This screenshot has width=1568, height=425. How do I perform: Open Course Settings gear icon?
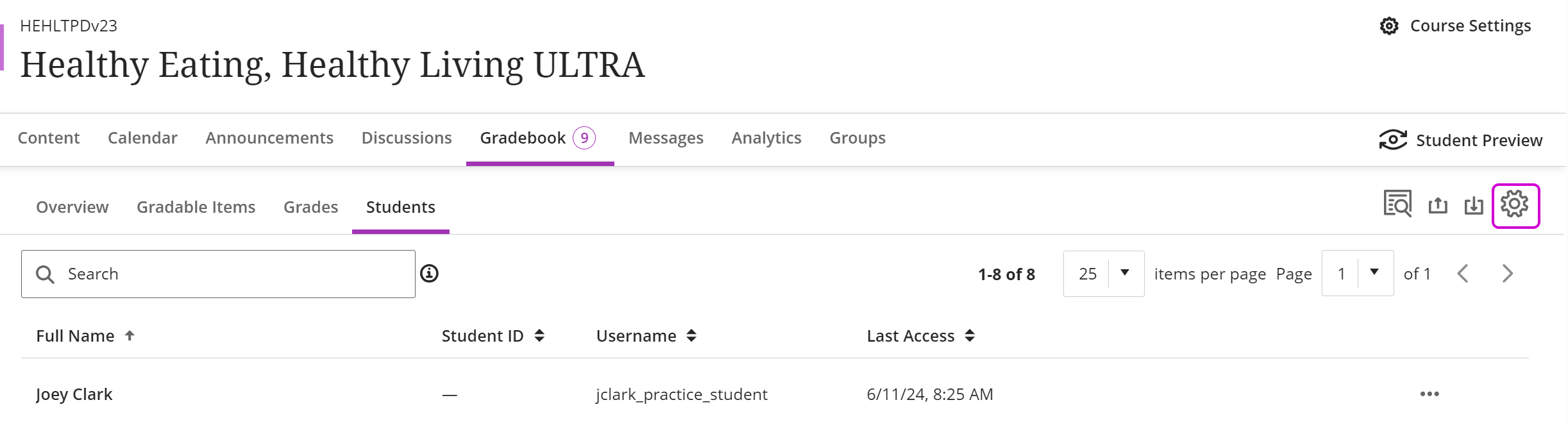[x=1389, y=26]
